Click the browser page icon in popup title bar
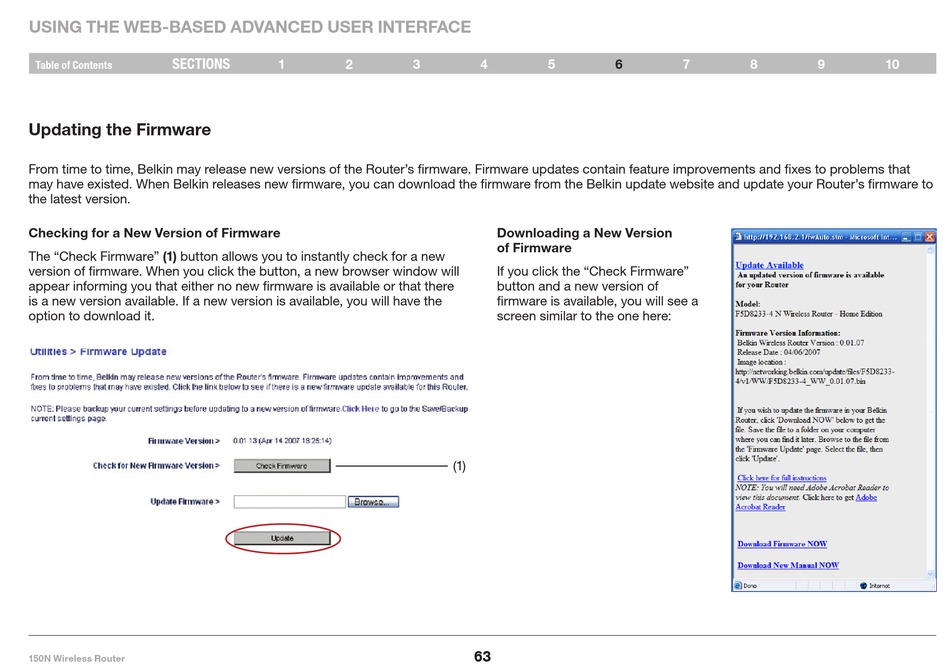 point(738,237)
